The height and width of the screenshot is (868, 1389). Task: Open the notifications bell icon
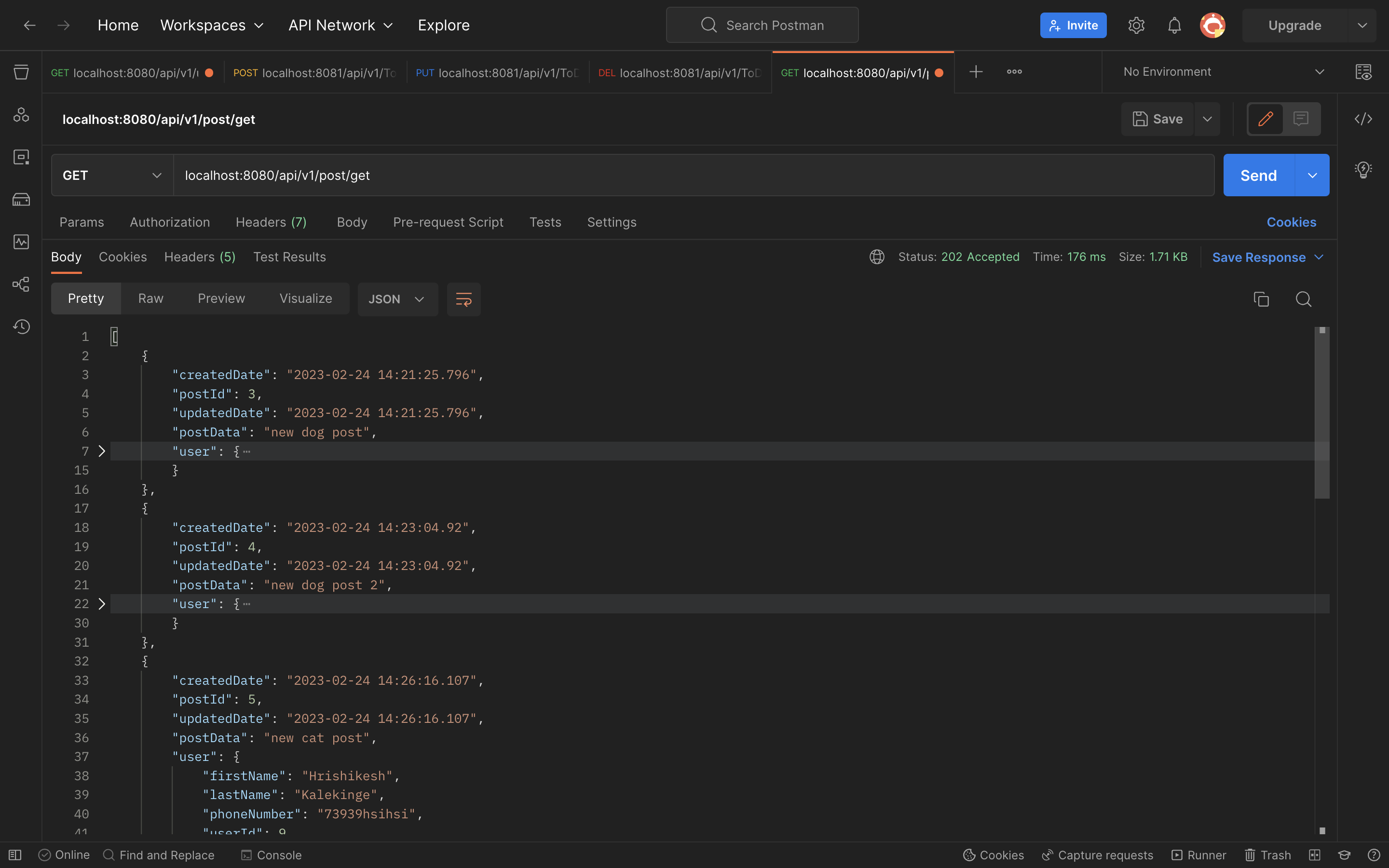1174,25
